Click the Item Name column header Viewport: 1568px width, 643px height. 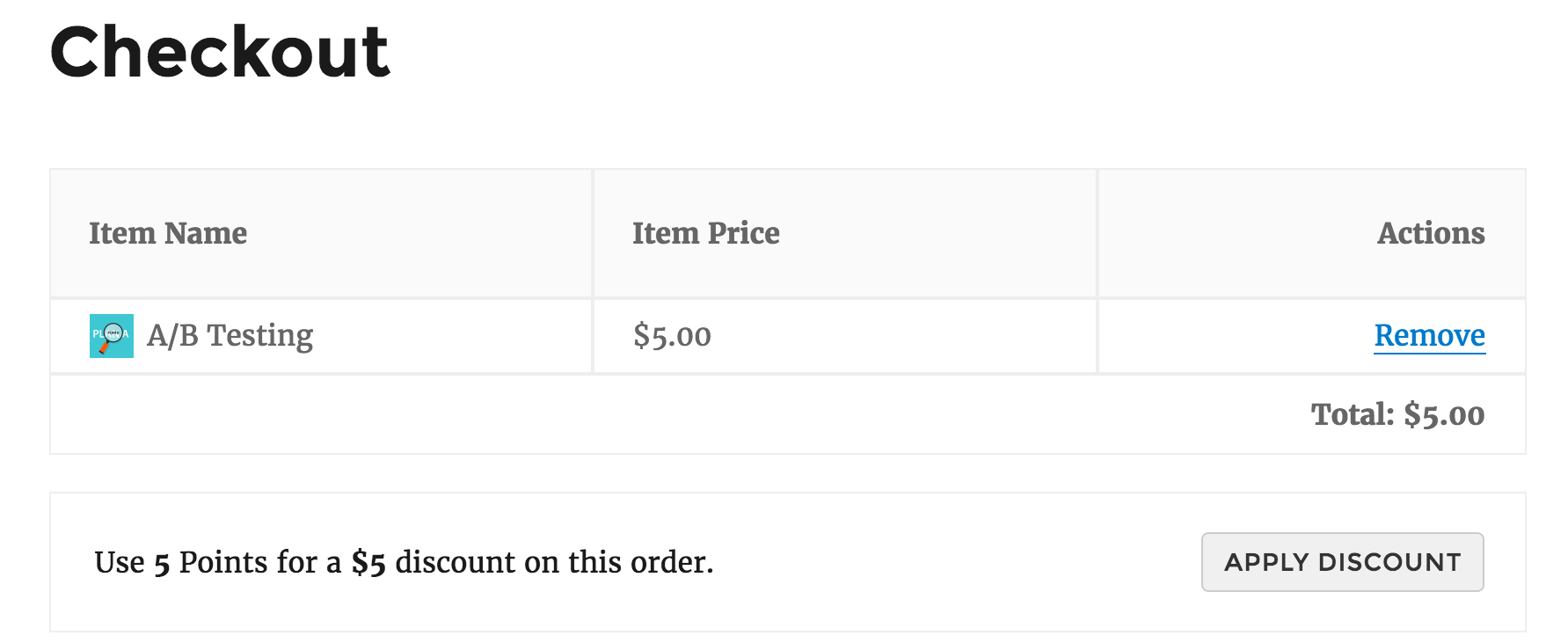(168, 233)
